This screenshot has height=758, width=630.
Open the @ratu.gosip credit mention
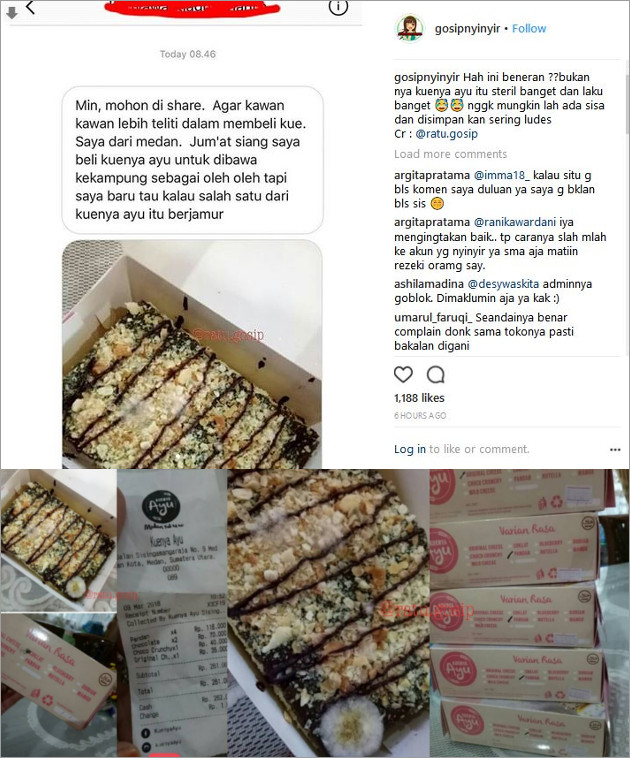click(x=446, y=134)
